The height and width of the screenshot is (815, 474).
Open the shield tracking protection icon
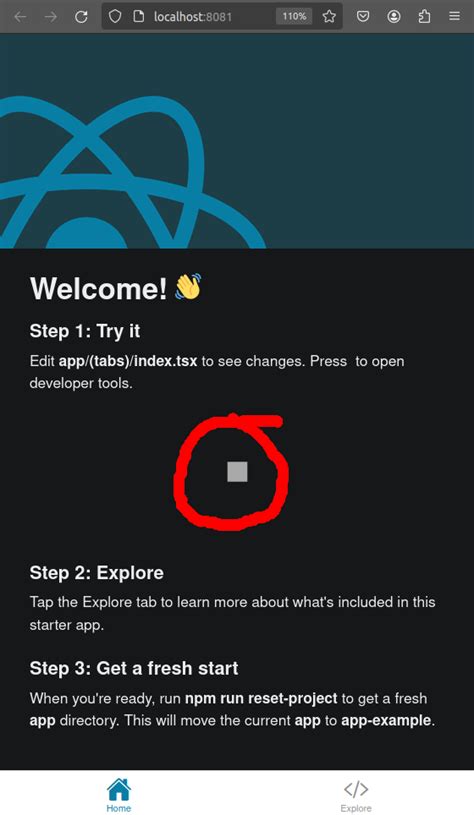click(x=115, y=17)
